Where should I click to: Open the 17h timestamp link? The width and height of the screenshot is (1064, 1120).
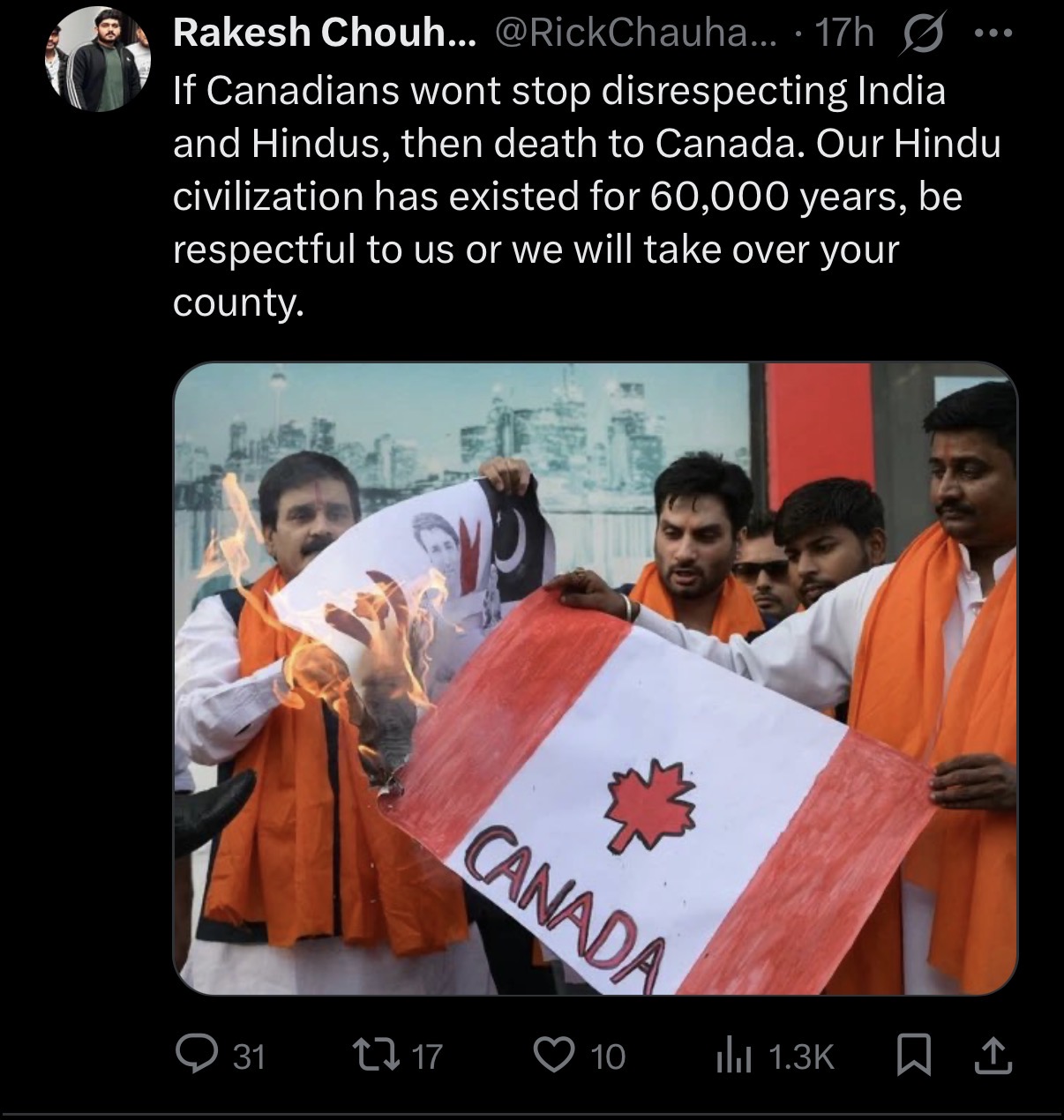(x=844, y=34)
